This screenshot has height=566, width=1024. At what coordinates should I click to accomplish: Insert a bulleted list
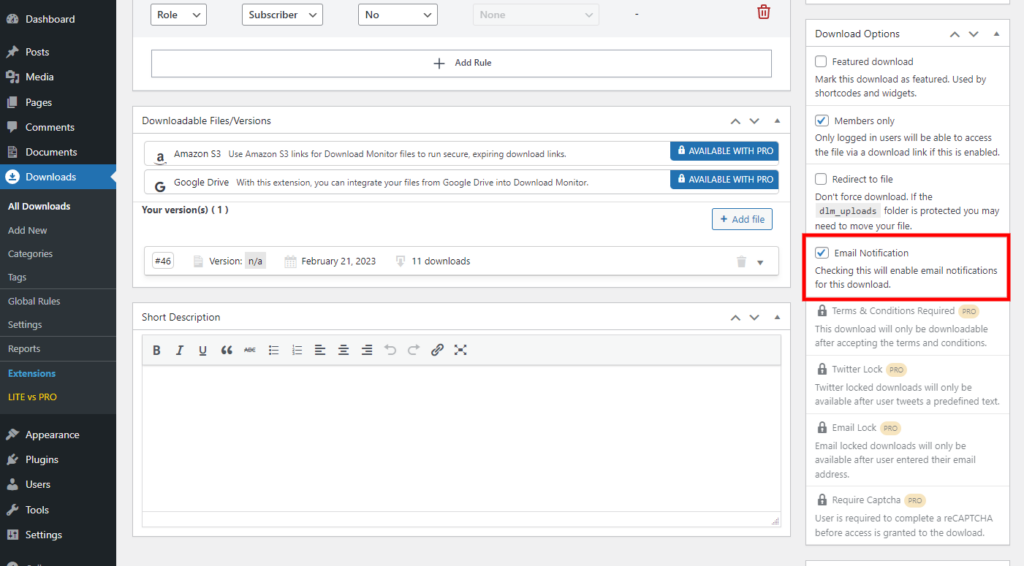(273, 350)
